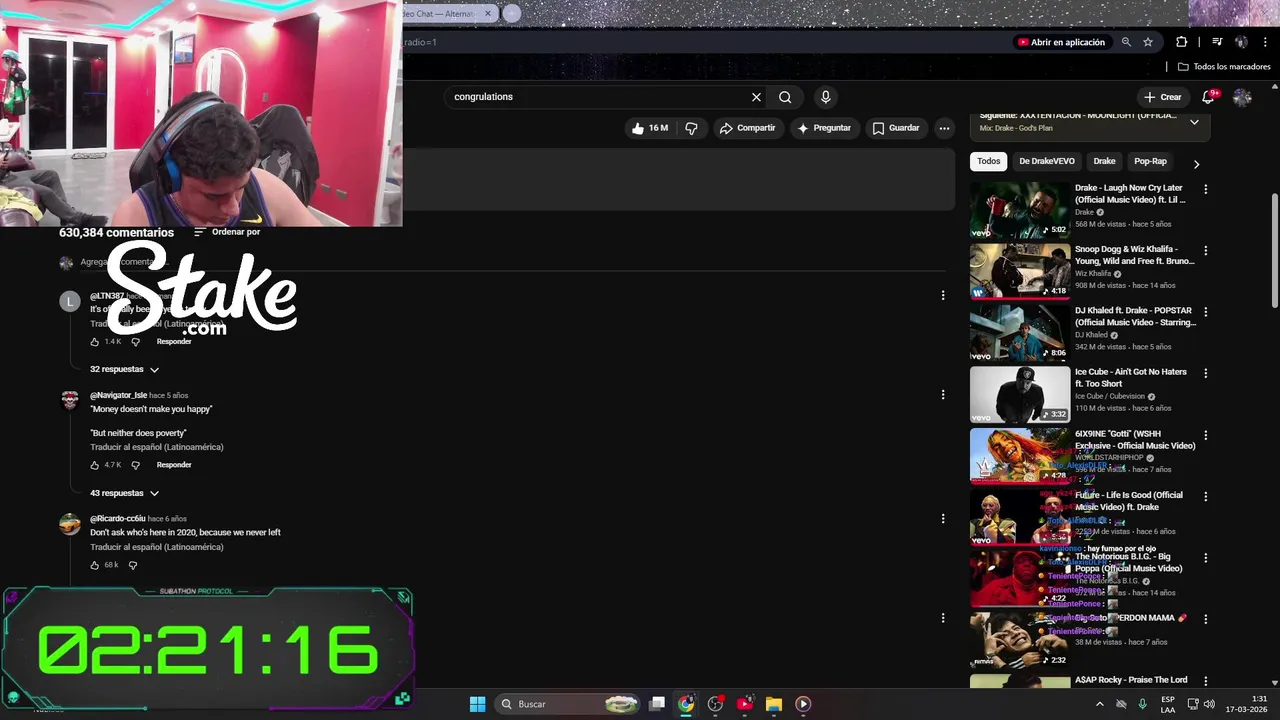This screenshot has height=720, width=1280.
Task: Toggle the microphone tray icon
Action: pyautogui.click(x=1142, y=704)
